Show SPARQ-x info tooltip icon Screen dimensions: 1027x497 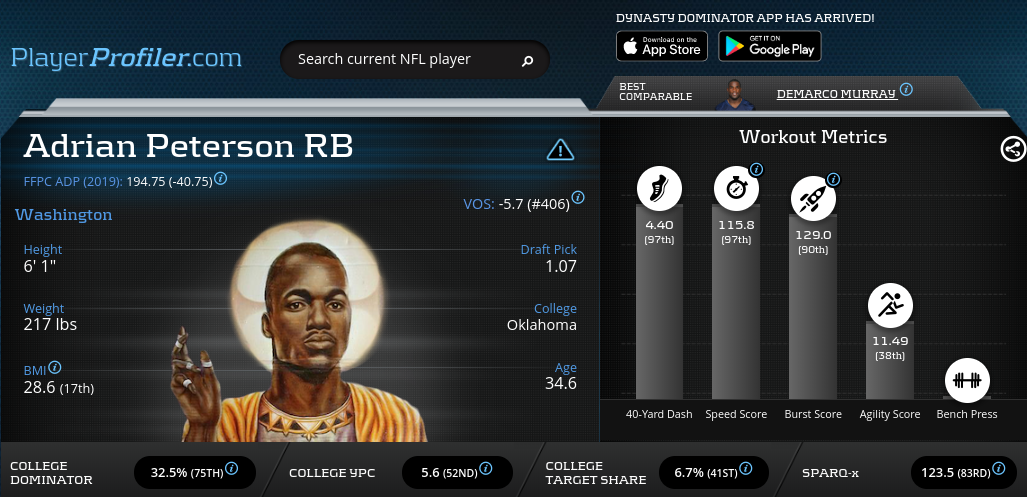(x=998, y=468)
